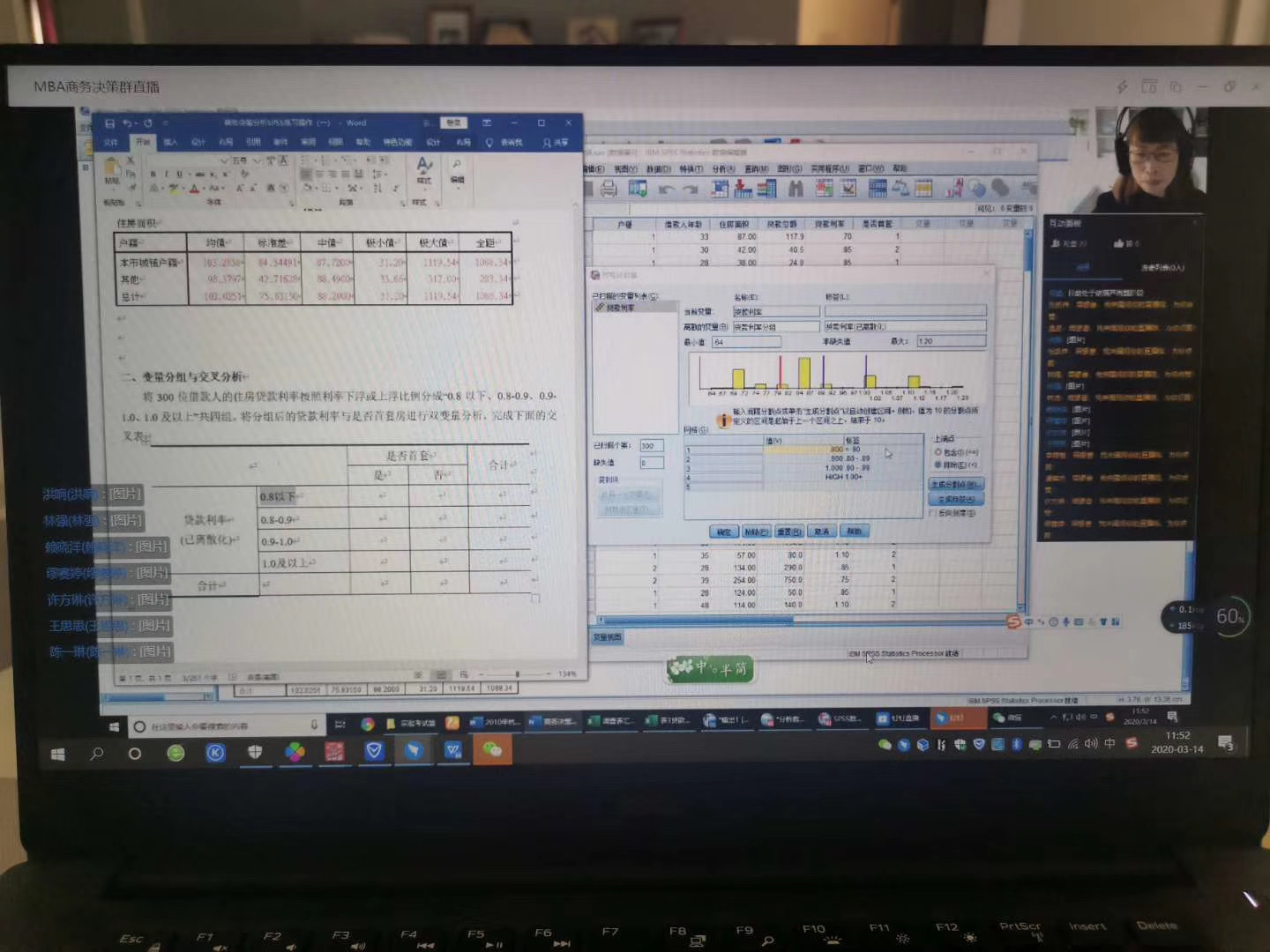Viewport: 1270px width, 952px height.
Task: Open taskbar search magnifier
Action: 97,754
